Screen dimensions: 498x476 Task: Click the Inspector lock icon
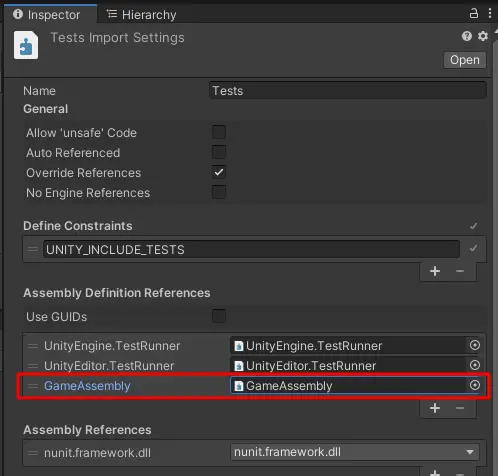pos(474,14)
